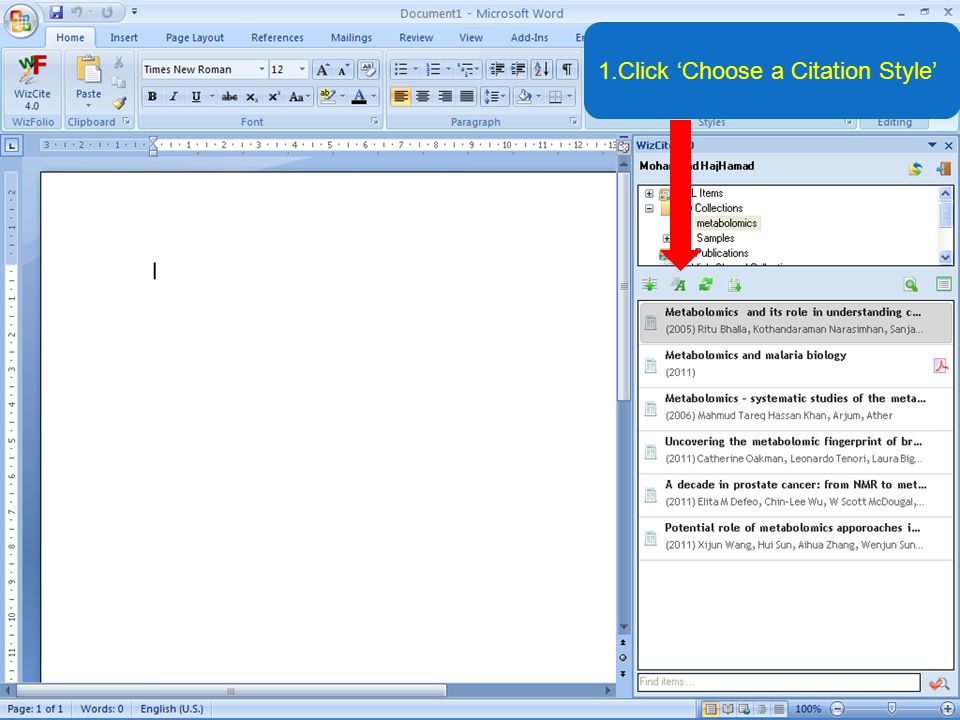Select Justify alignment
Image resolution: width=960 pixels, height=720 pixels.
click(467, 97)
